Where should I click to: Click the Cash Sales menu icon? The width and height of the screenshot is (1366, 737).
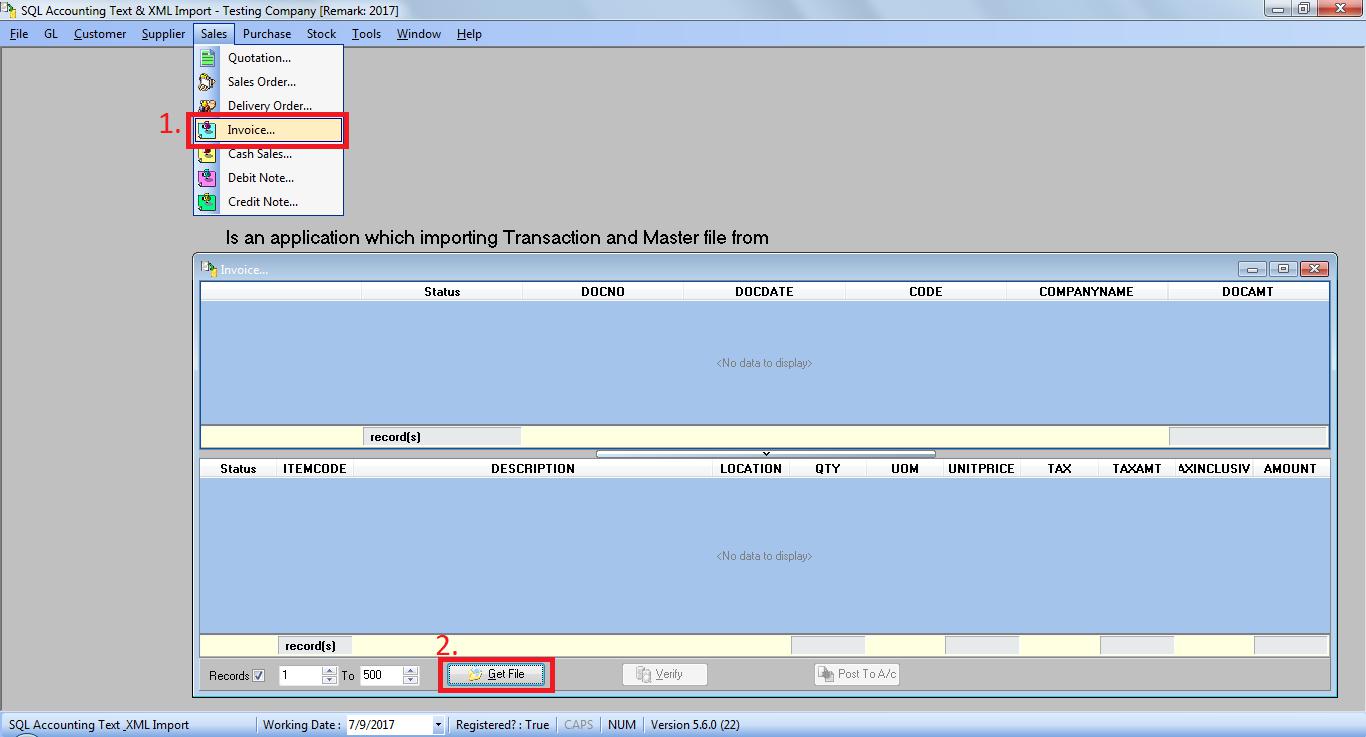click(207, 154)
